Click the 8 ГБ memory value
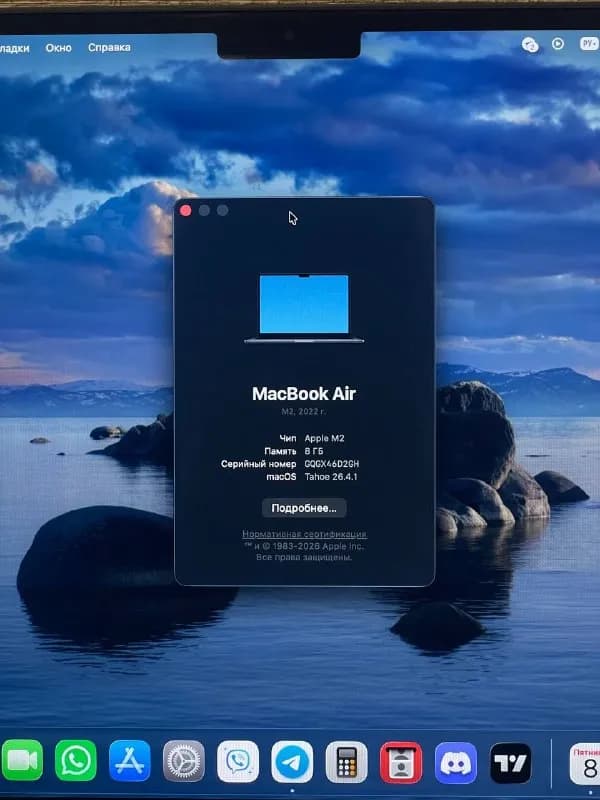Screen dimensions: 600x800 tap(314, 451)
